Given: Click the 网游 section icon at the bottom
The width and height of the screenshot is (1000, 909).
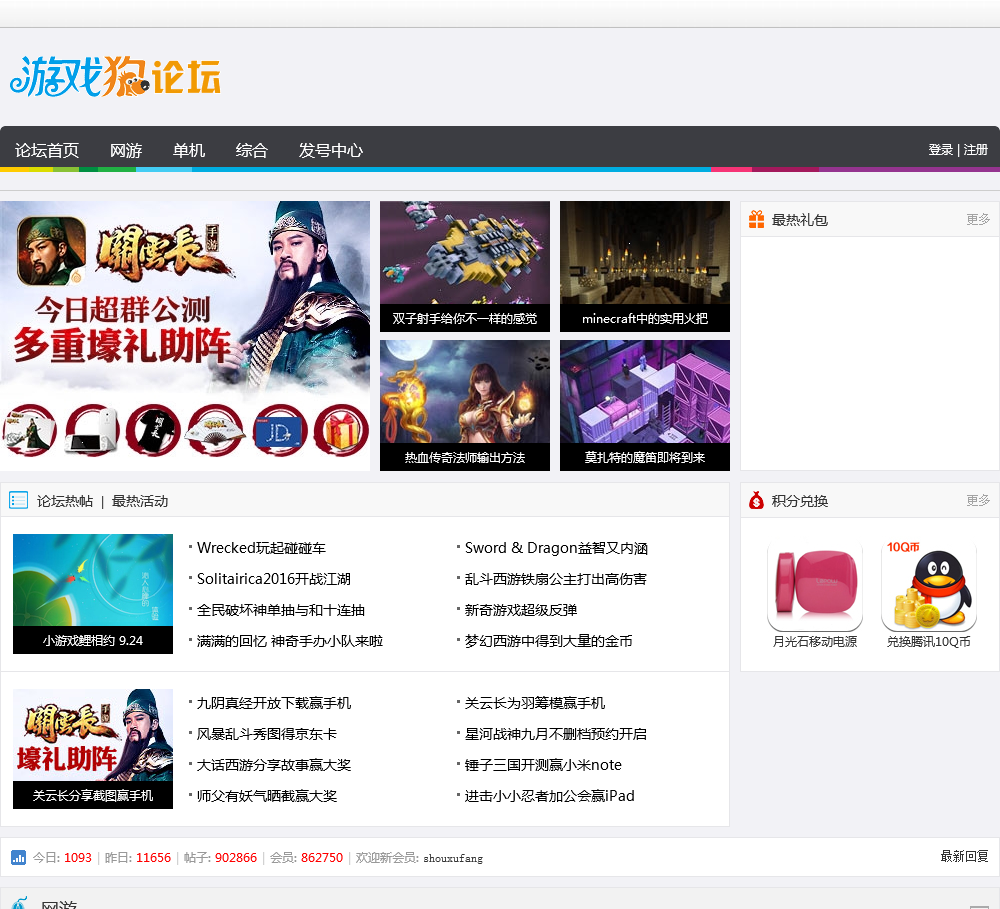Looking at the screenshot, I should click(x=19, y=903).
